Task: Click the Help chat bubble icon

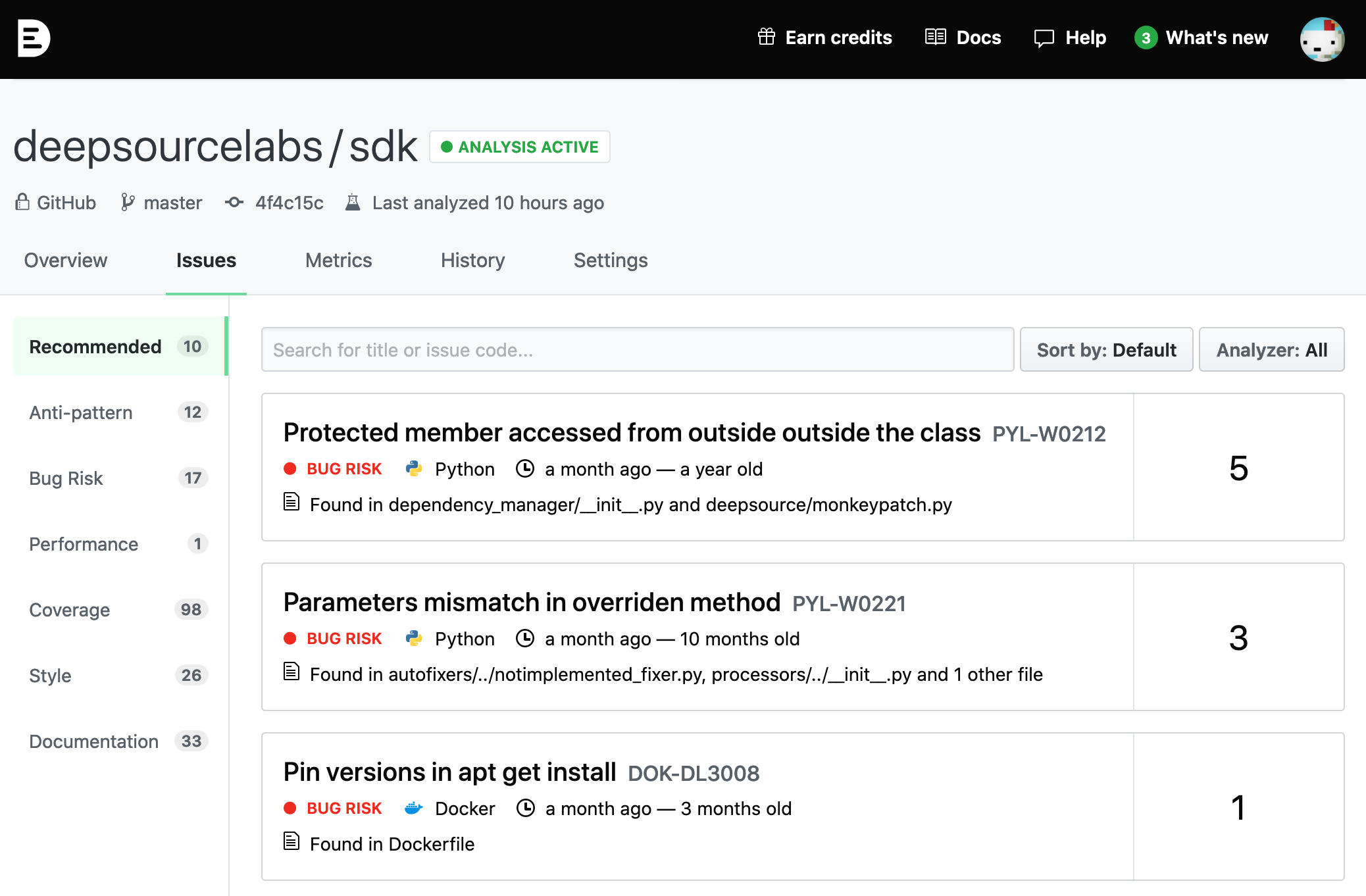Action: click(x=1044, y=38)
